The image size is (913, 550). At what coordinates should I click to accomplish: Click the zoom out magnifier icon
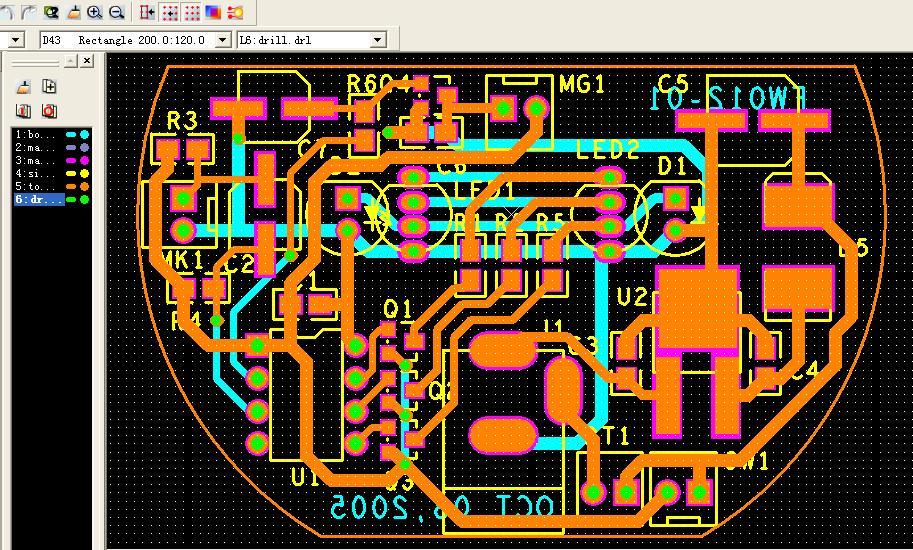pos(116,12)
